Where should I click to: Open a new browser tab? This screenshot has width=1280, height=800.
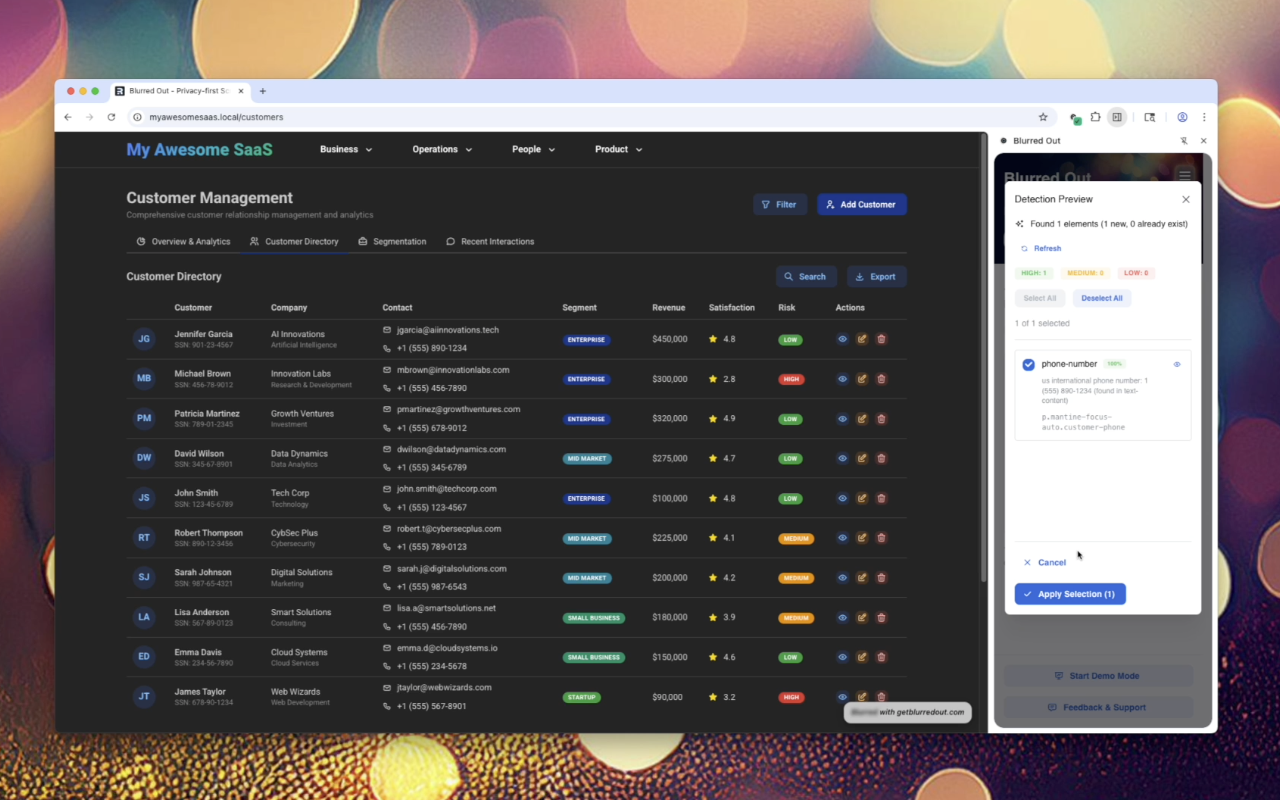[263, 91]
